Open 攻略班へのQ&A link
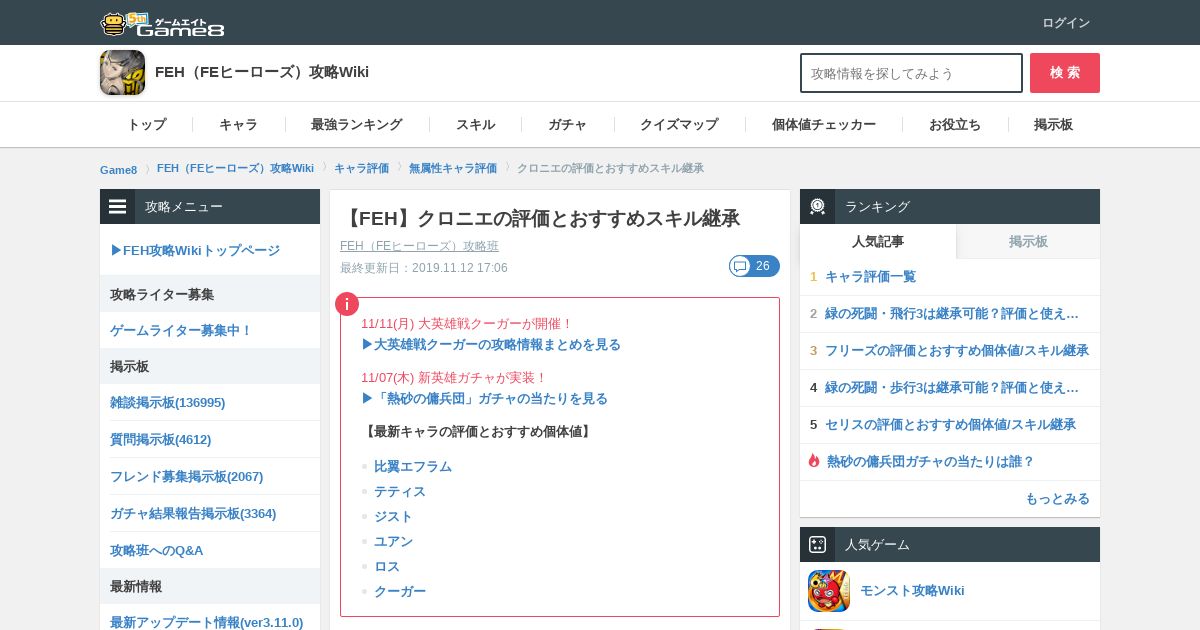Screen dimensions: 1200x630 (156, 550)
